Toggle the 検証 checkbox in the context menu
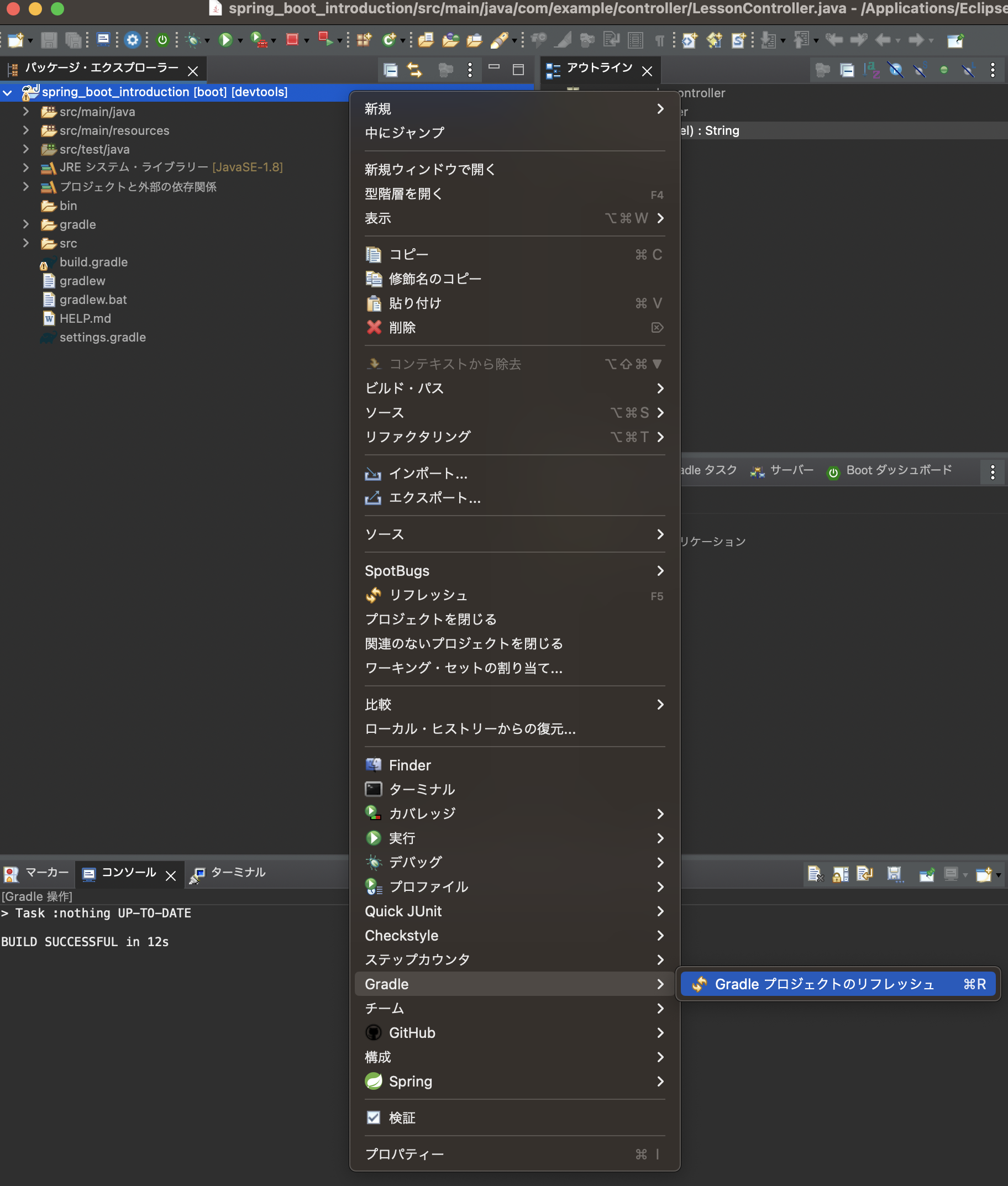Screen dimensions: 1008x1186 [374, 1118]
